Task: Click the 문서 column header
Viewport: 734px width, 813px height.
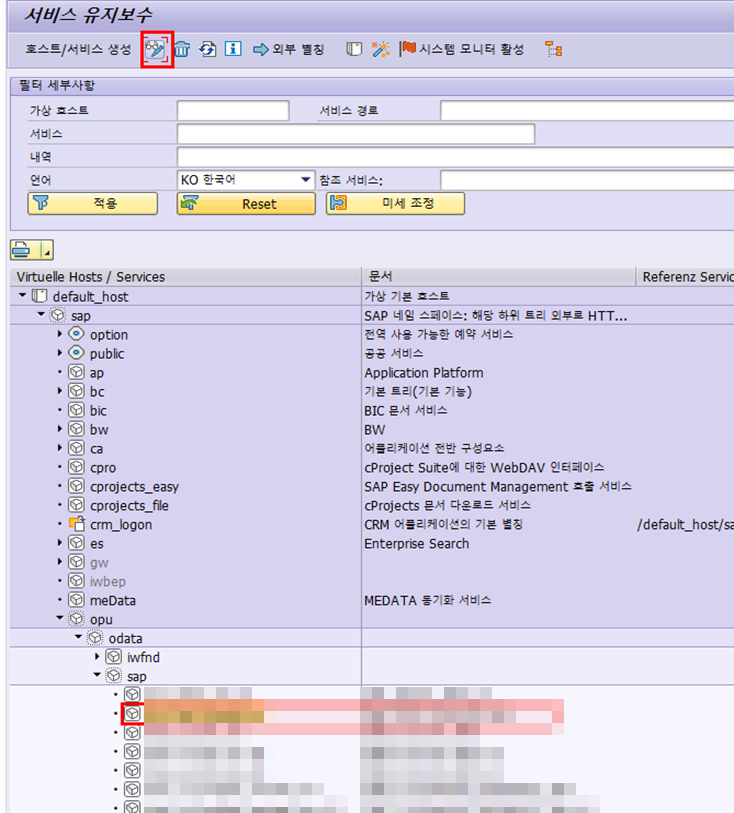Action: click(x=499, y=277)
